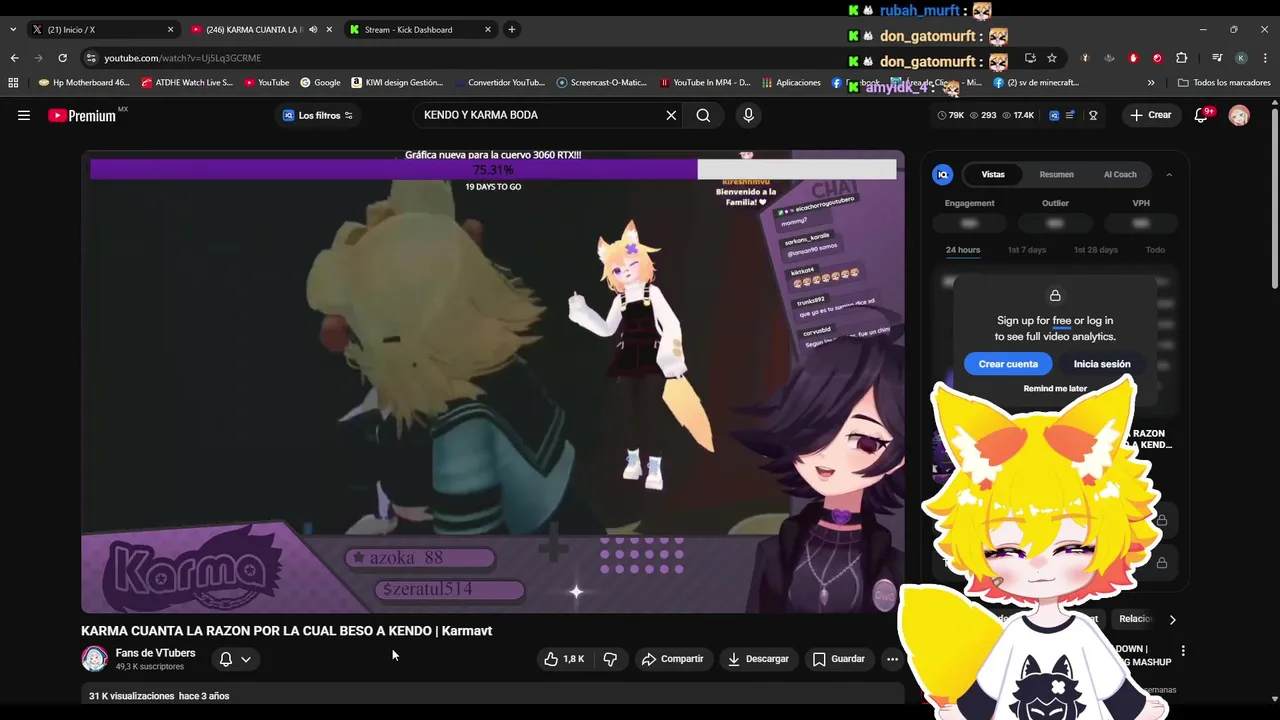View site information icon in the address bar

coord(91,58)
